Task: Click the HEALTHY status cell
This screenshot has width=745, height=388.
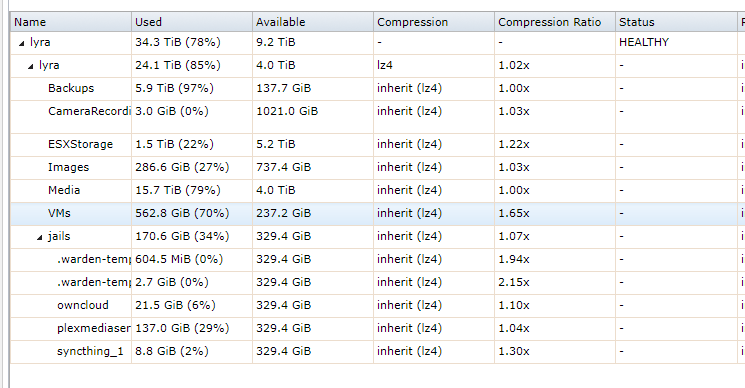Action: point(644,42)
